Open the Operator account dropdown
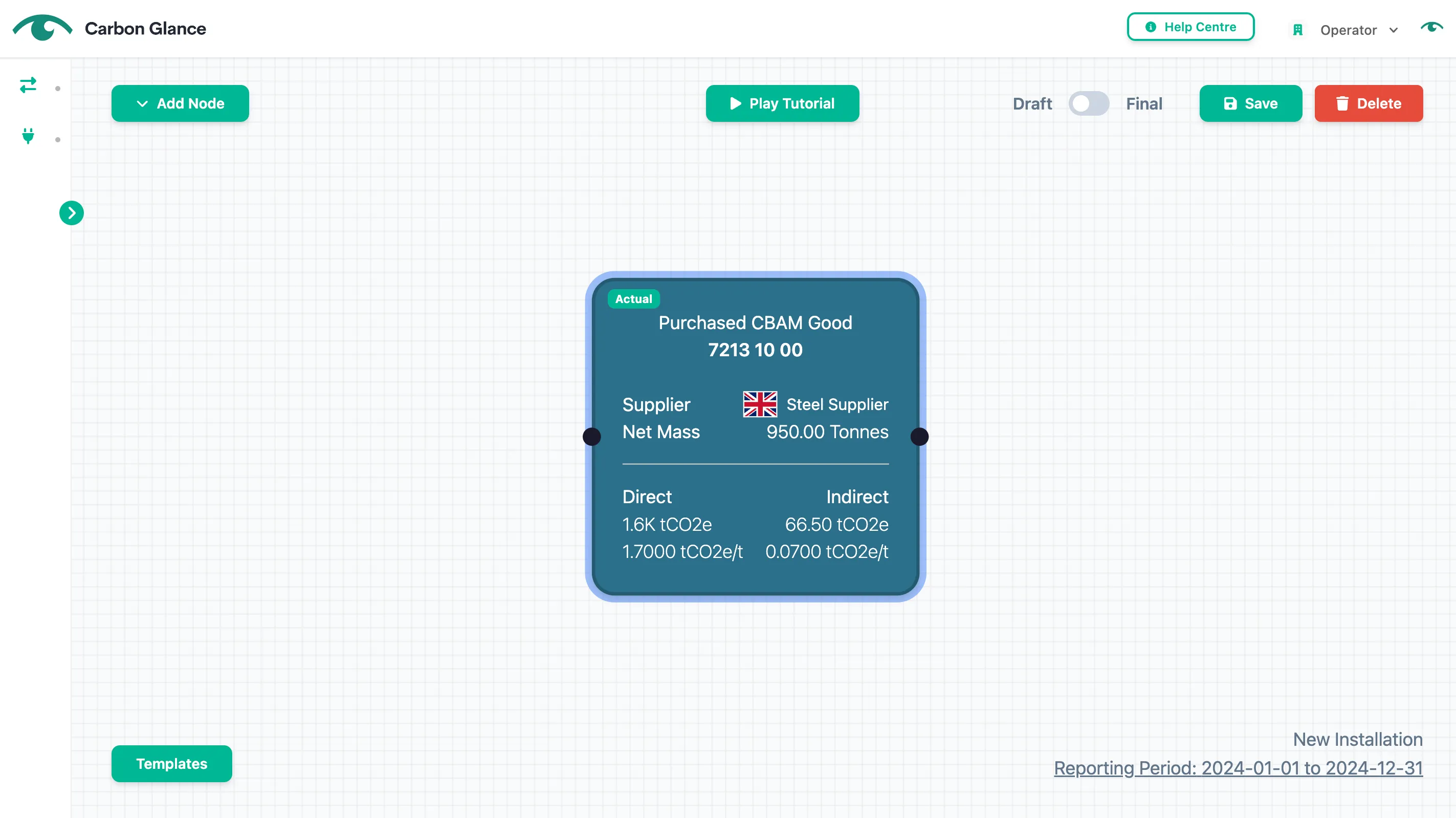The width and height of the screenshot is (1456, 818). tap(1358, 30)
